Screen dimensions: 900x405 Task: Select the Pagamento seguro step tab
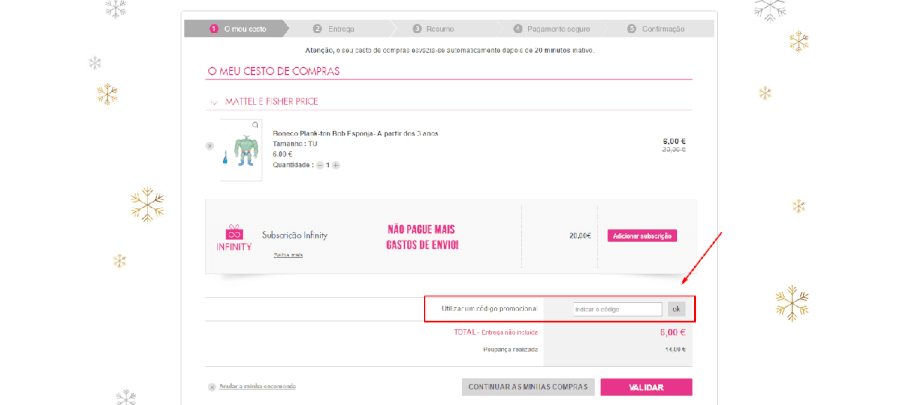click(551, 29)
